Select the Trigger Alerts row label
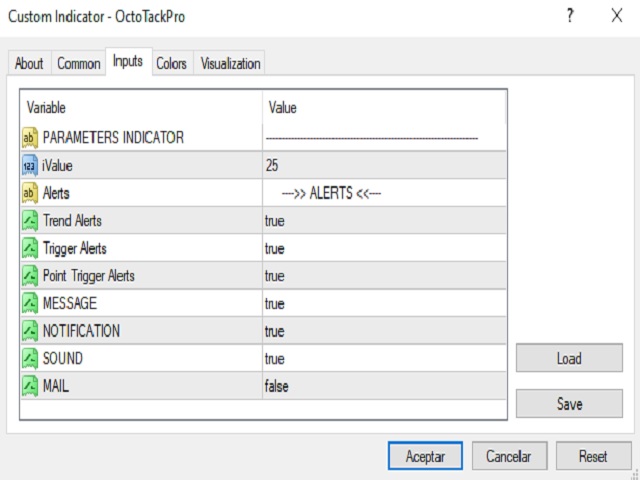 pos(75,248)
